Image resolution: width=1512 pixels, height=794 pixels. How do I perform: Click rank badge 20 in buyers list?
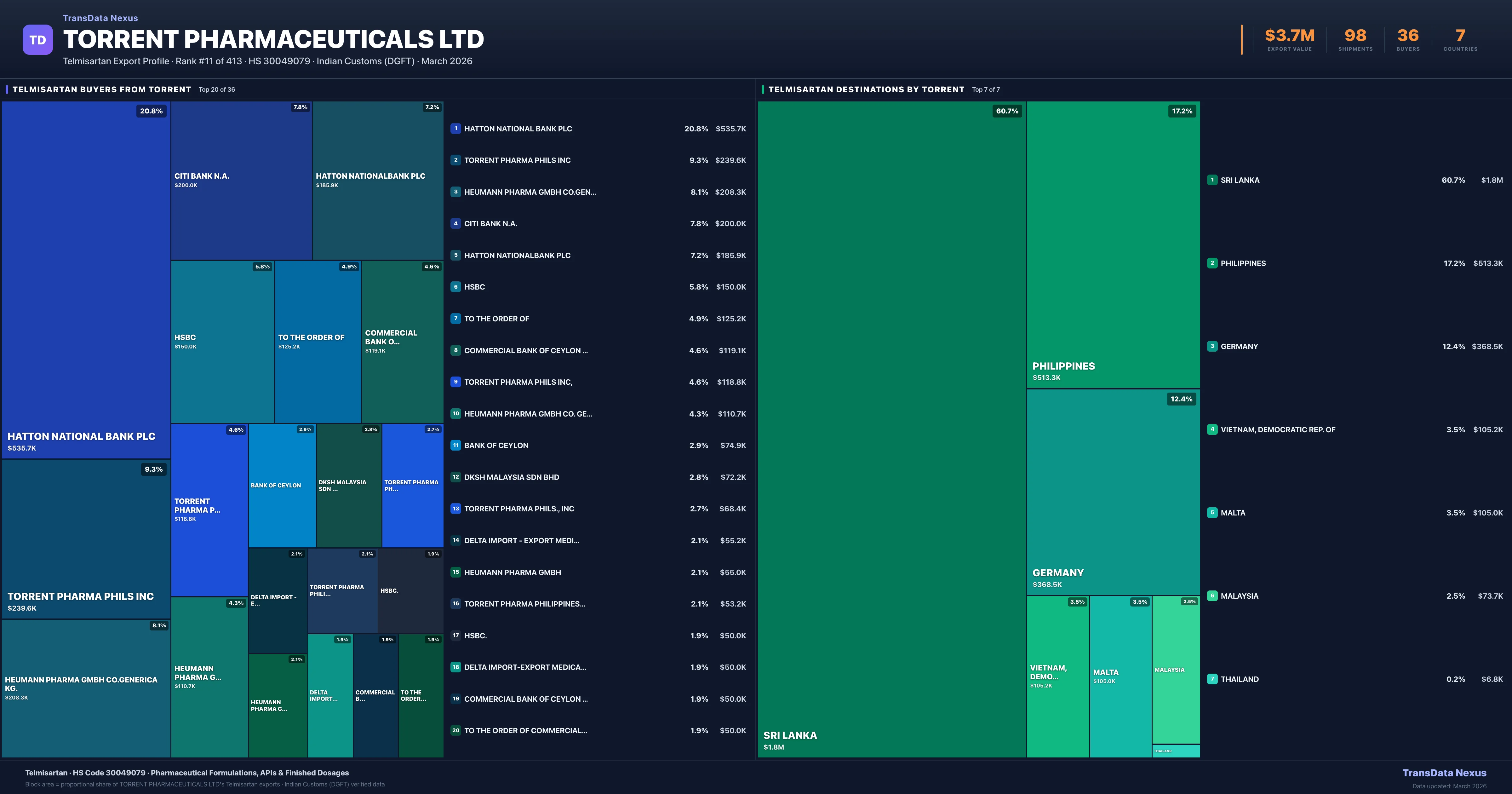point(455,731)
